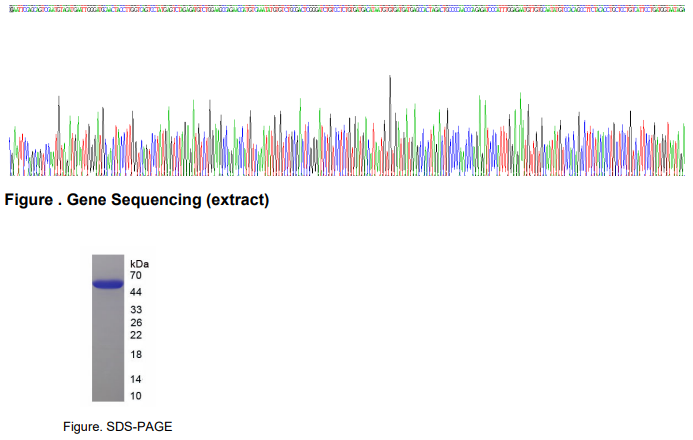Image resolution: width=693 pixels, height=440 pixels.
Task: Click the 18 kDa marker label
Action: click(136, 355)
